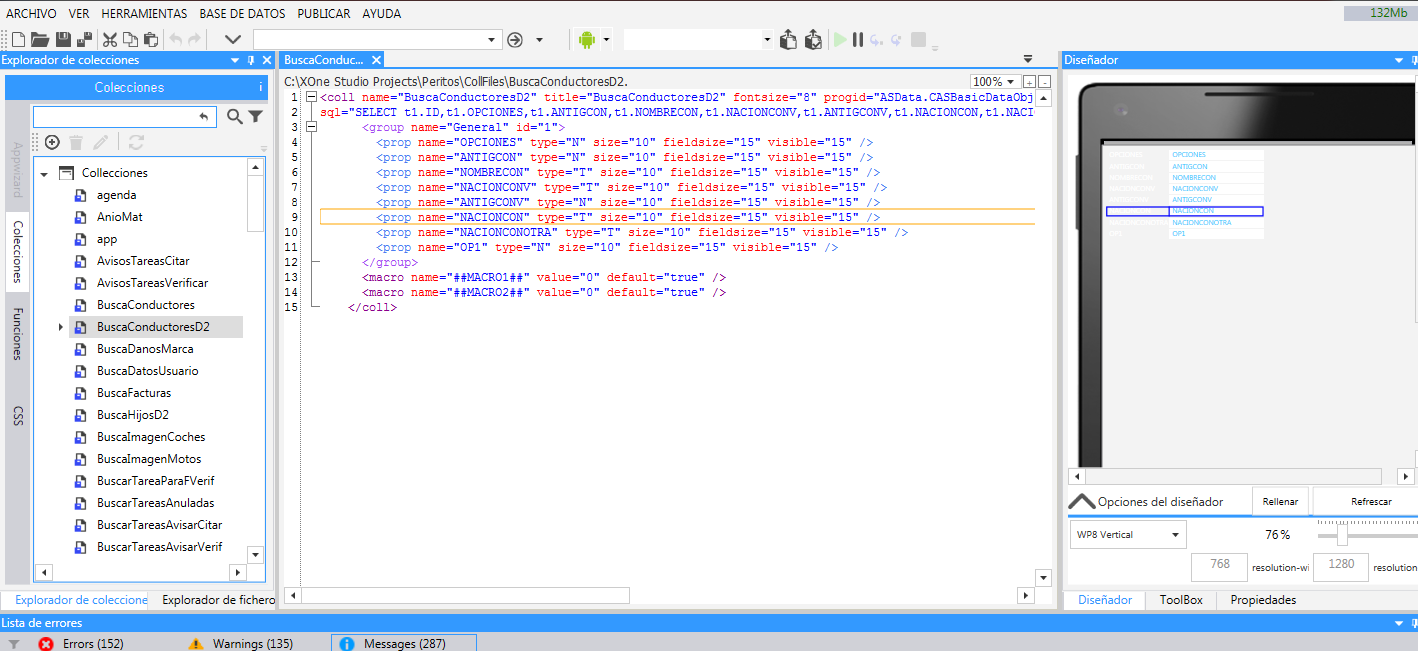Click the first package upload icon
This screenshot has height=651, width=1418.
788,39
